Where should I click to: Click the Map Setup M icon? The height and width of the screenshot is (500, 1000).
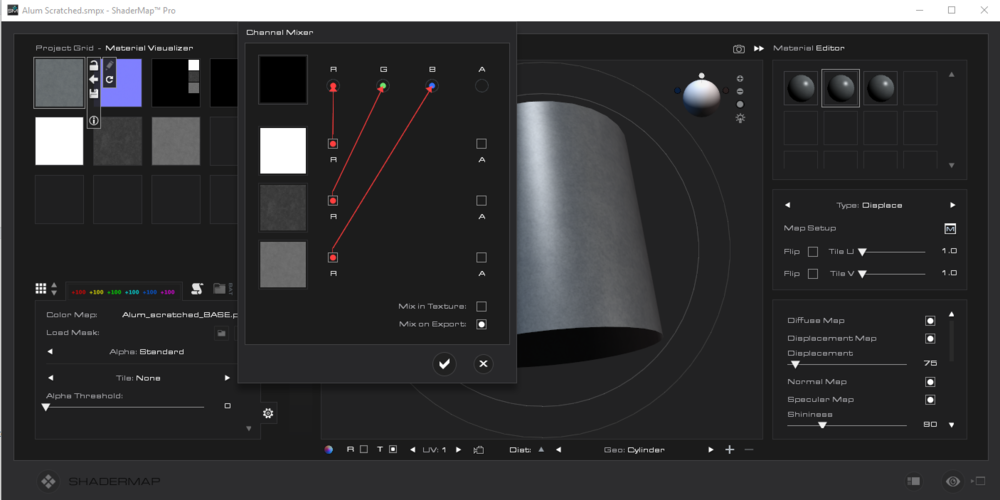coord(950,228)
